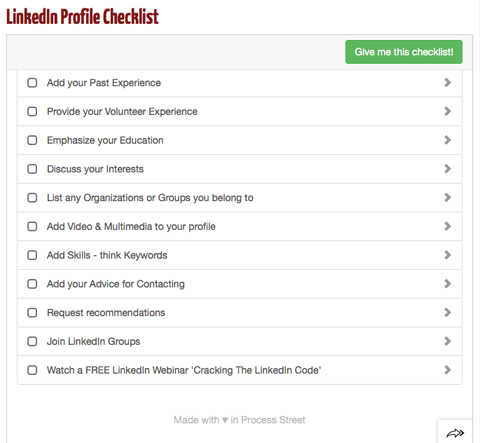Open the Watch a FREE LinkedIn Webinar arrow

(x=448, y=370)
